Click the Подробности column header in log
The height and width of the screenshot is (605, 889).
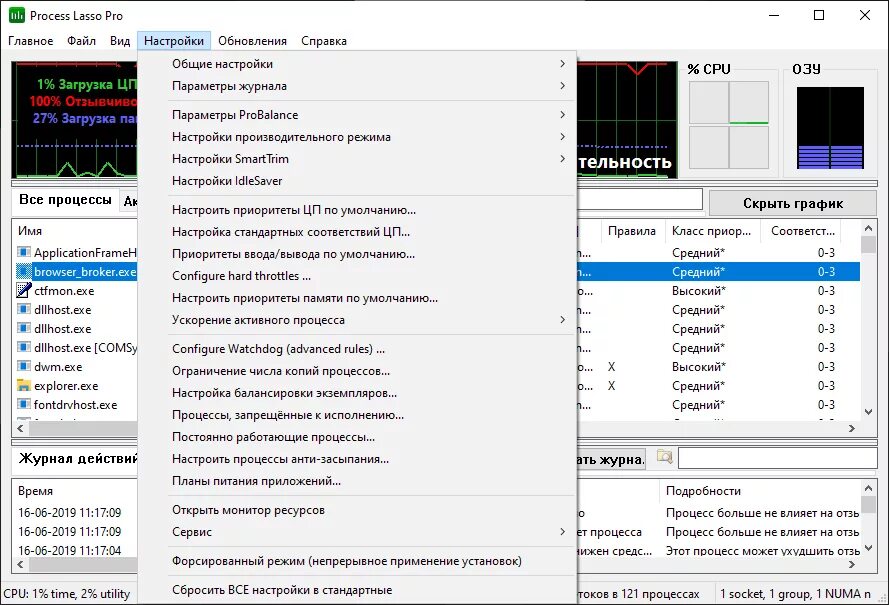(760, 491)
